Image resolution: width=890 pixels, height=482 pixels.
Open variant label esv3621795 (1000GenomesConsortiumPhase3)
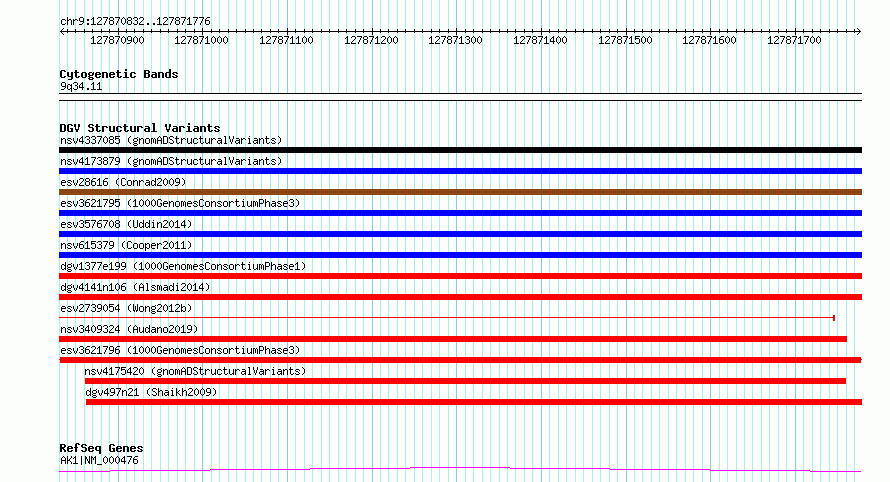click(180, 203)
